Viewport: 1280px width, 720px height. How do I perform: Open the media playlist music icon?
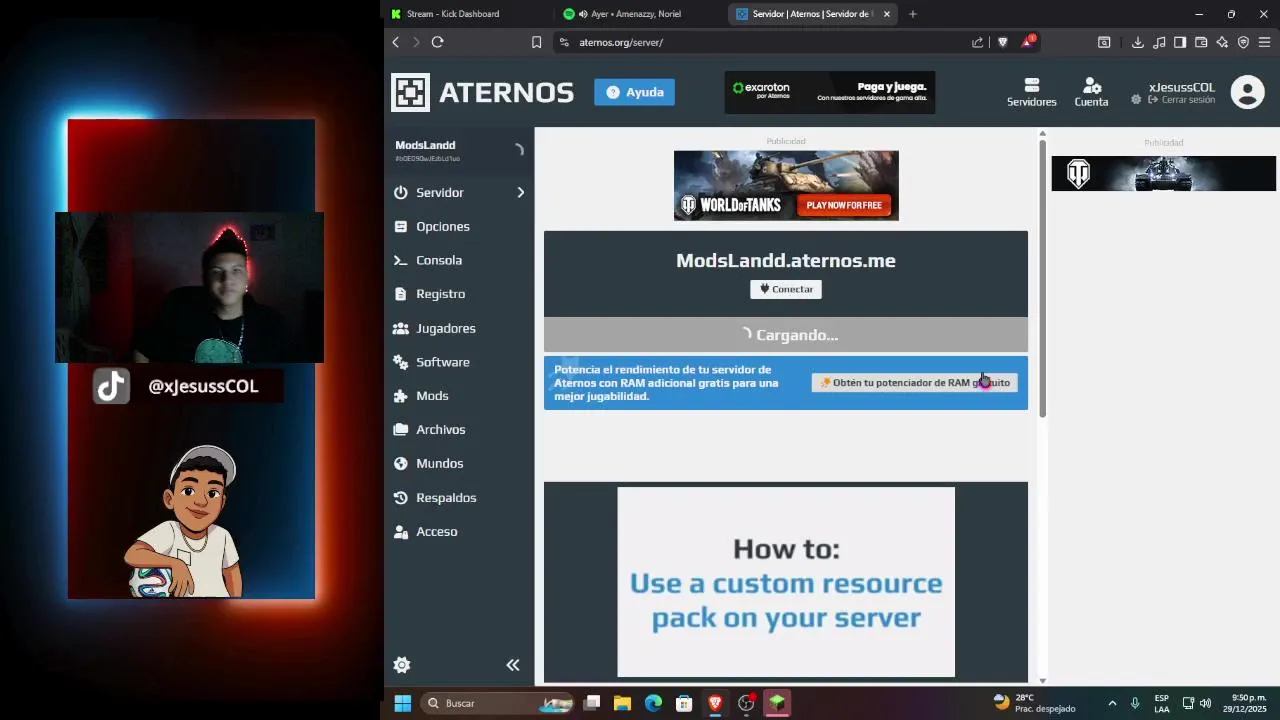[1159, 42]
